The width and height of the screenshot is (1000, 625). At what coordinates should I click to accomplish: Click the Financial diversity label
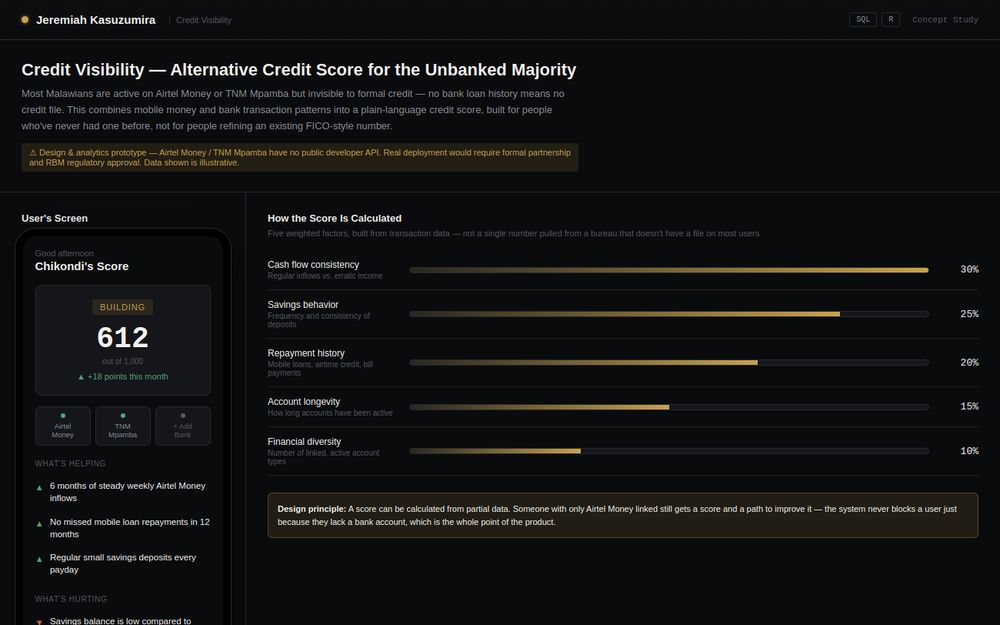click(x=304, y=442)
